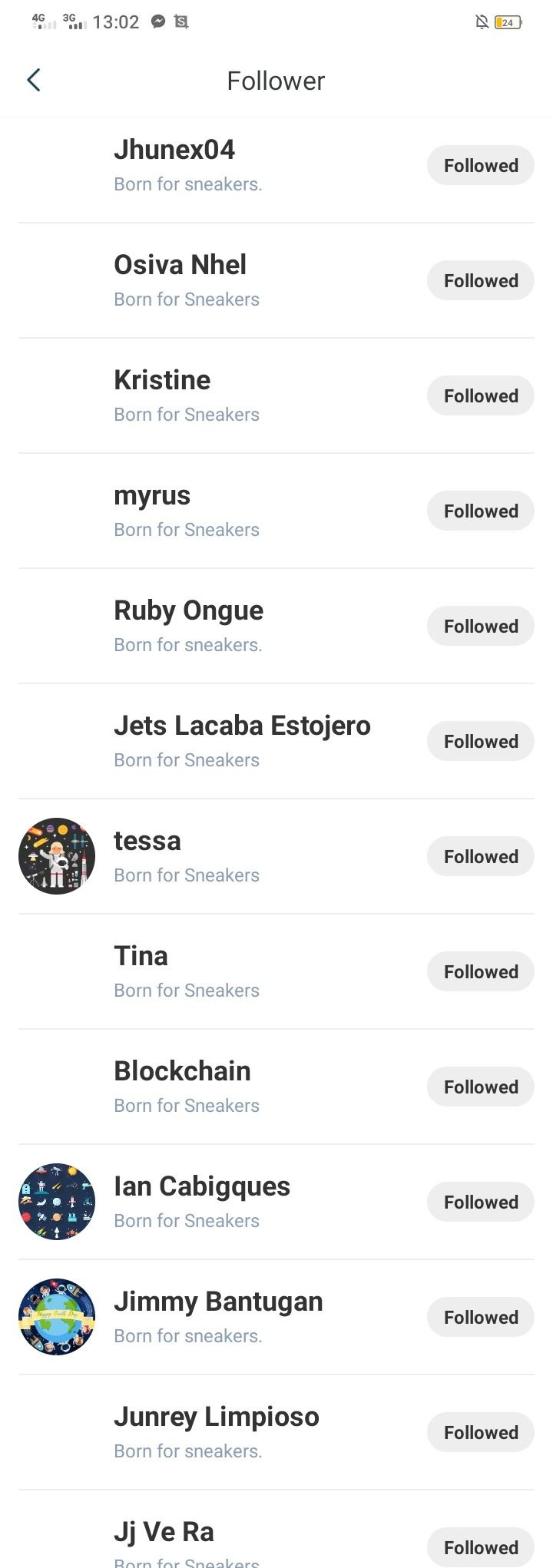
Task: Tap the Messenger notification icon in status bar
Action: pyautogui.click(x=158, y=22)
